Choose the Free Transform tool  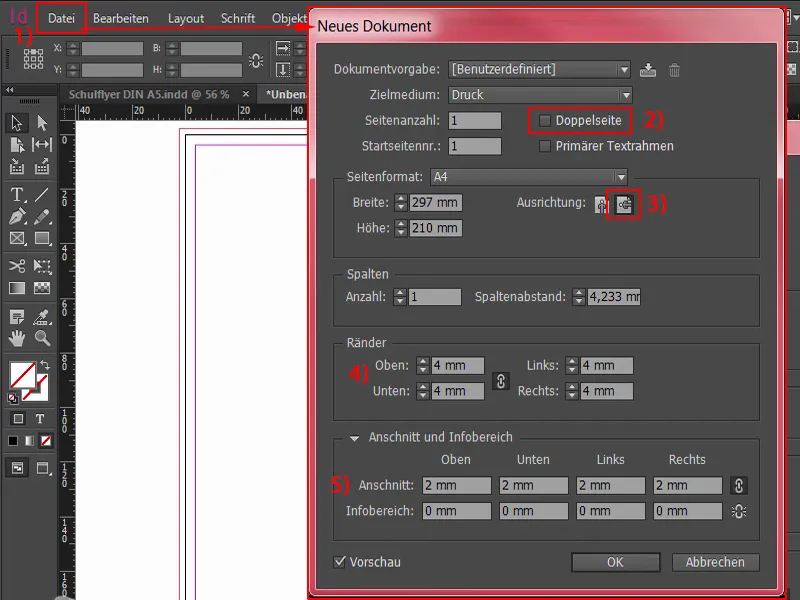pos(42,266)
